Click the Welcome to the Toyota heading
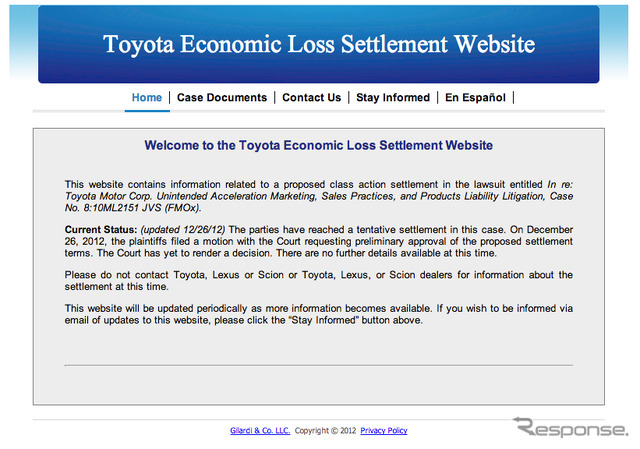 (x=318, y=145)
